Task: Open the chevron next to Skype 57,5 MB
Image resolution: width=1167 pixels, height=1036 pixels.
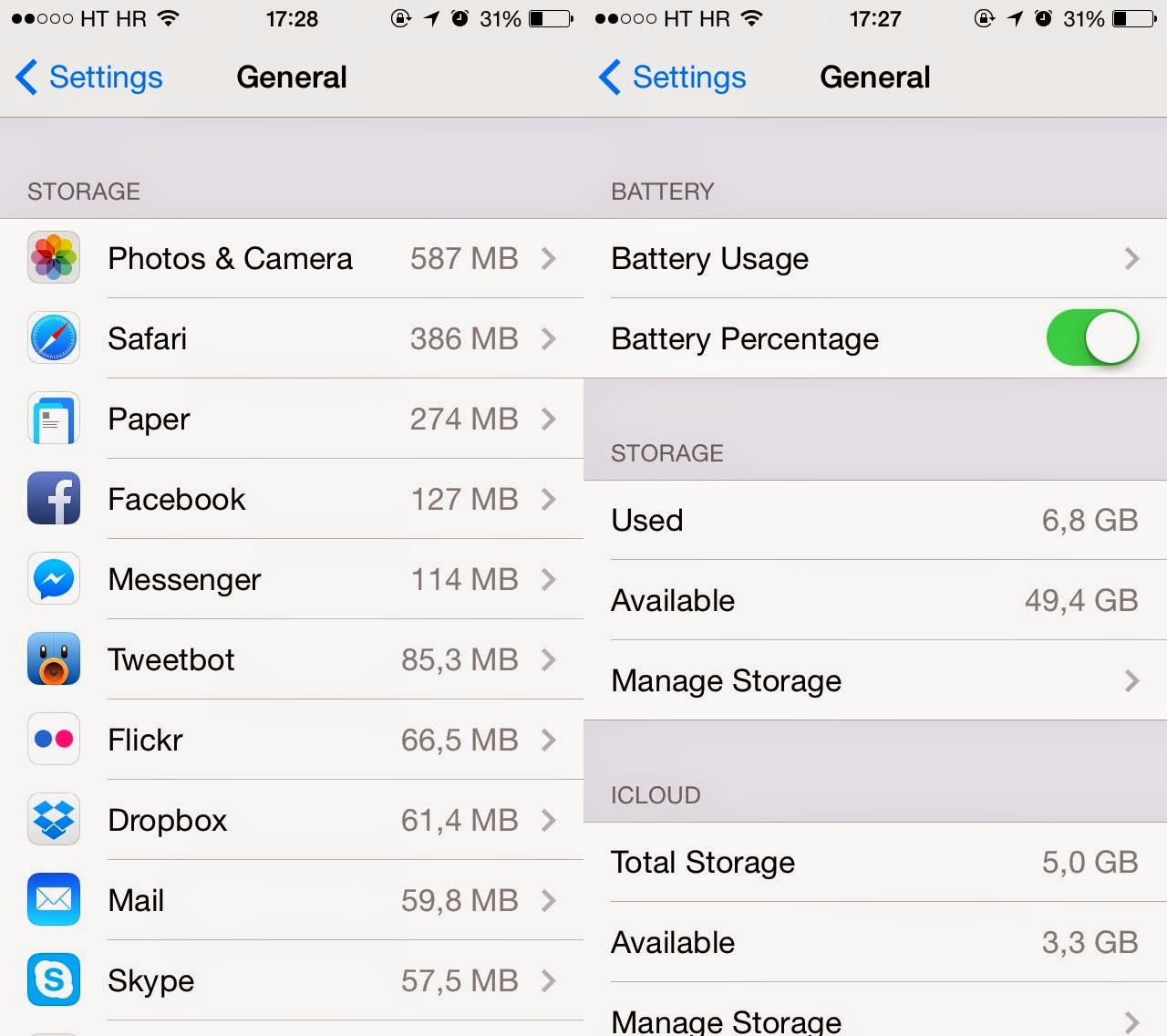Action: click(x=548, y=980)
